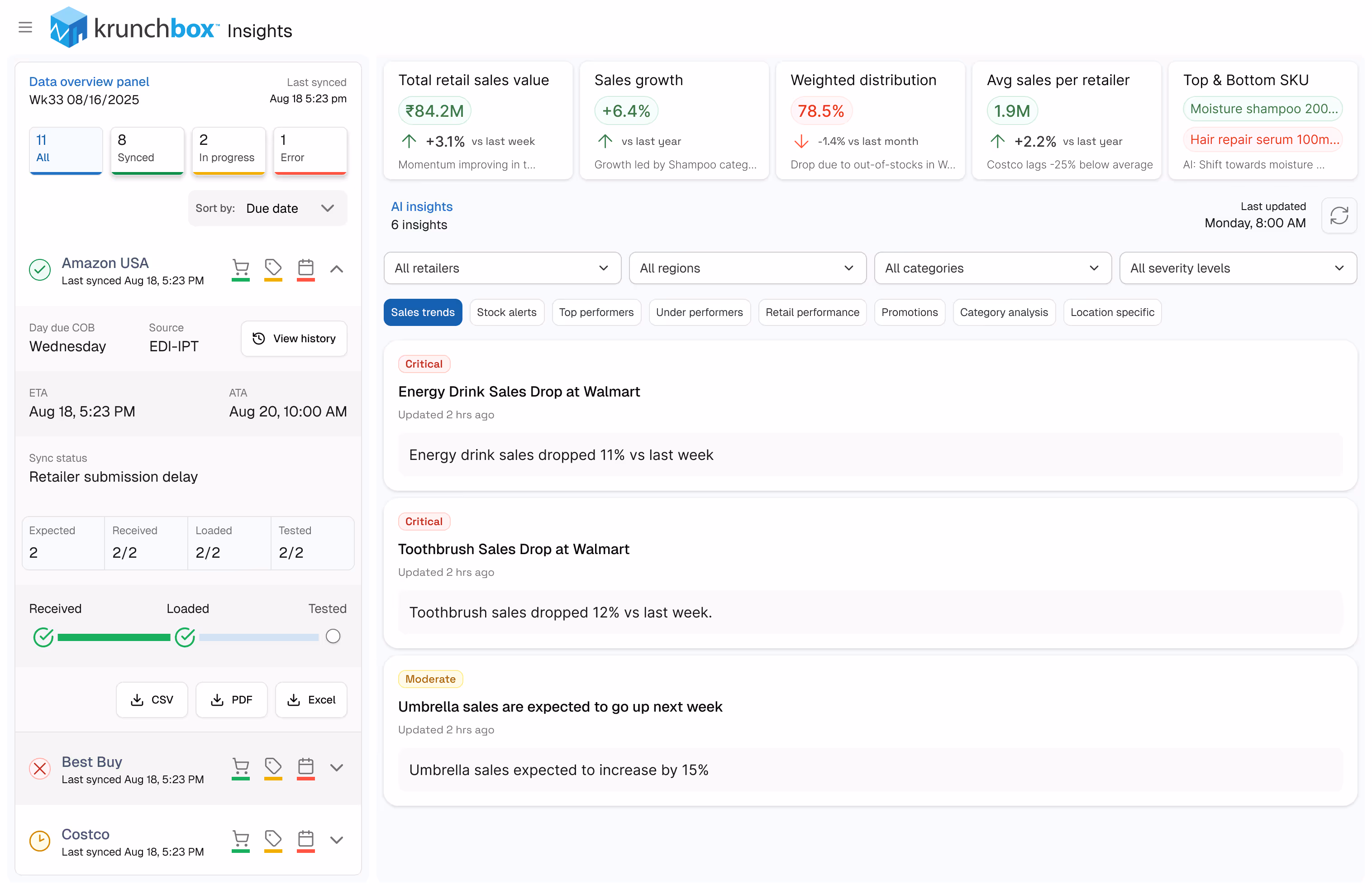1372x890 pixels.
Task: Open the hamburger menu icon
Action: [25, 27]
